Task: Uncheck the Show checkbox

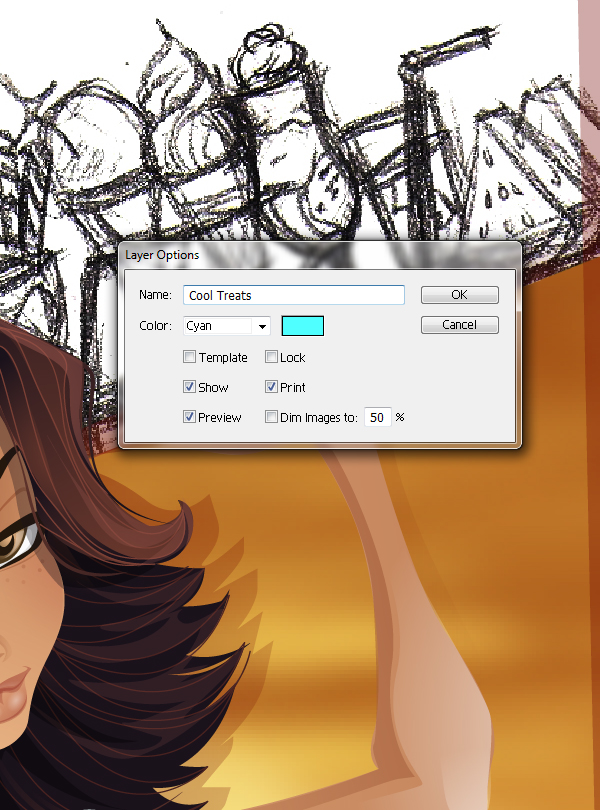Action: click(189, 386)
